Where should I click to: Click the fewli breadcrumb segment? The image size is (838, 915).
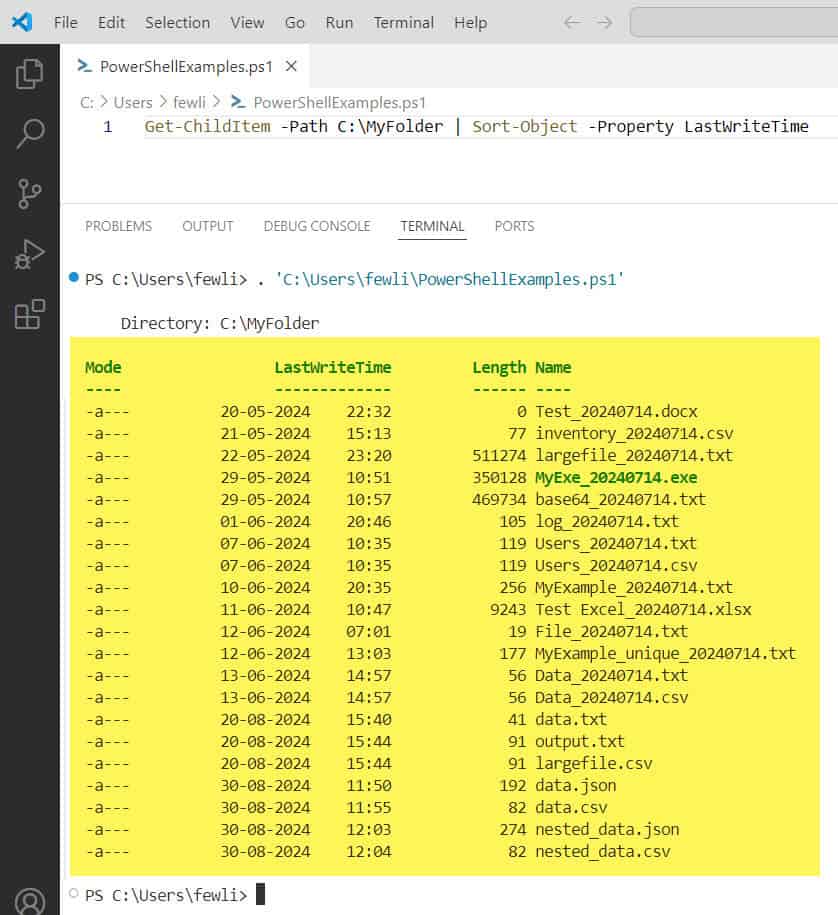pyautogui.click(x=190, y=103)
